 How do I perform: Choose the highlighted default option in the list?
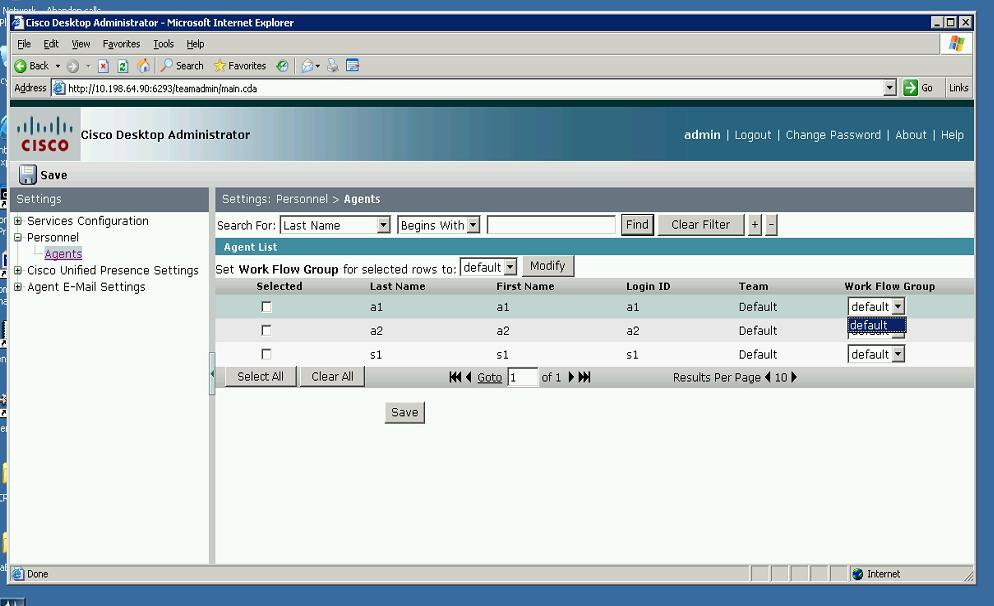[x=877, y=325]
